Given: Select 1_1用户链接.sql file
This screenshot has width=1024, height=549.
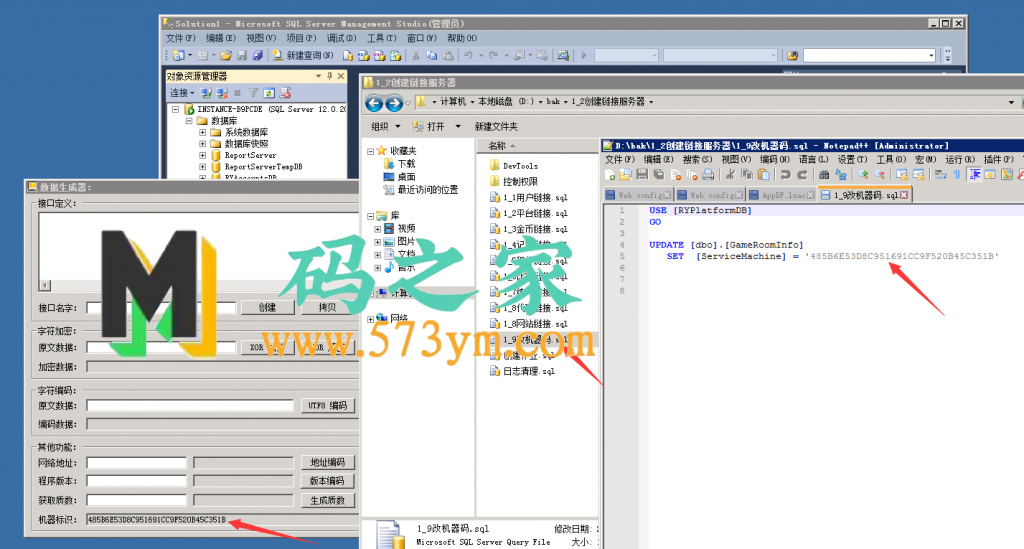Looking at the screenshot, I should point(528,197).
